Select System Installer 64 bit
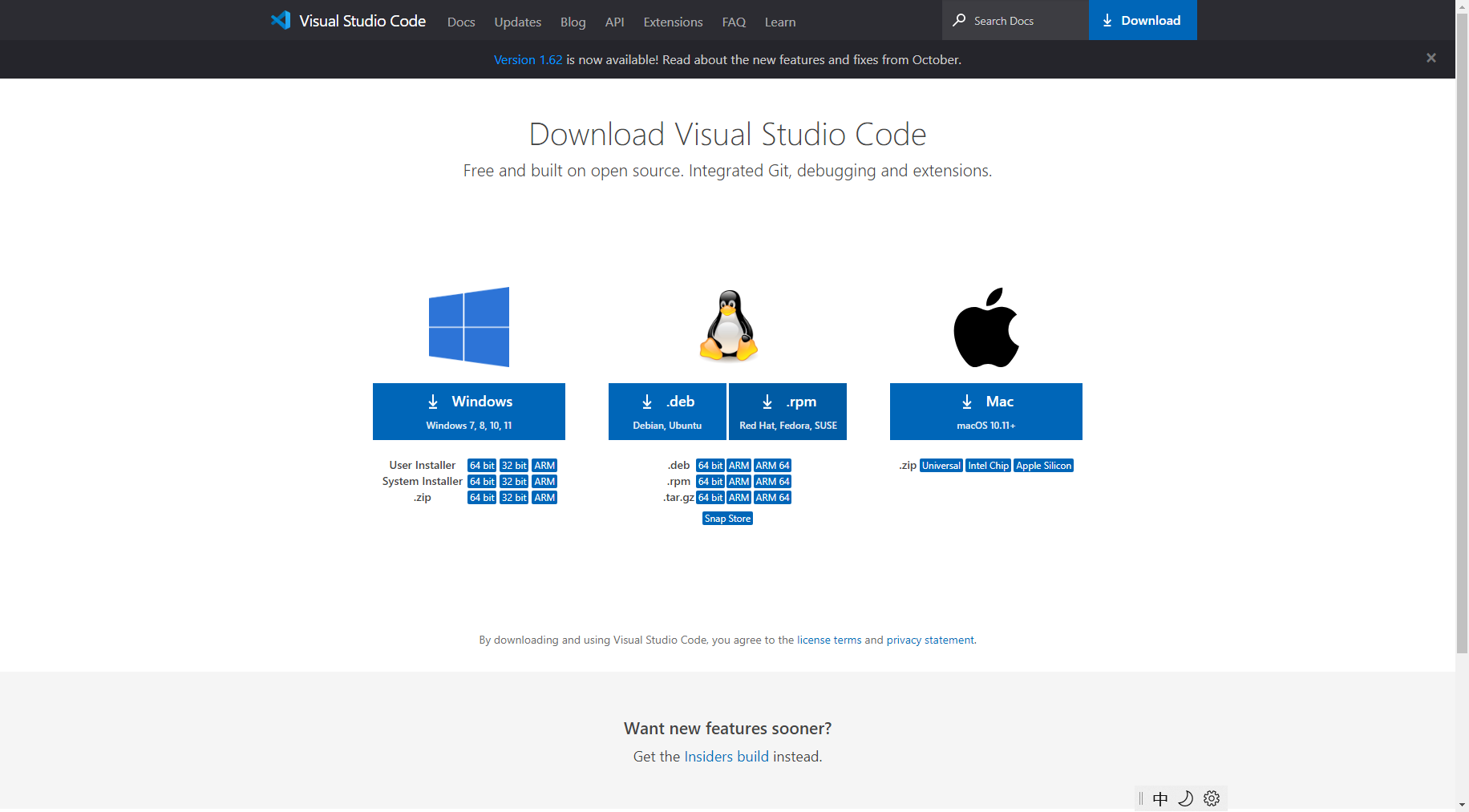Image resolution: width=1469 pixels, height=812 pixels. (482, 482)
